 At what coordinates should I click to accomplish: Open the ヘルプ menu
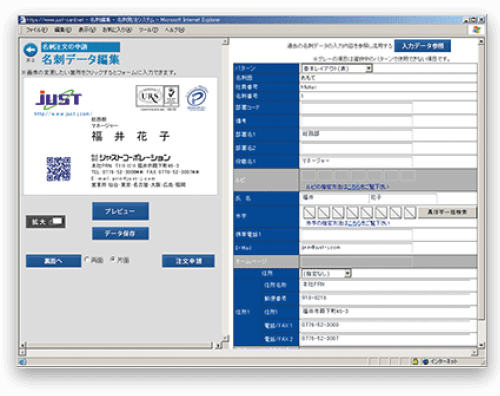pyautogui.click(x=174, y=30)
